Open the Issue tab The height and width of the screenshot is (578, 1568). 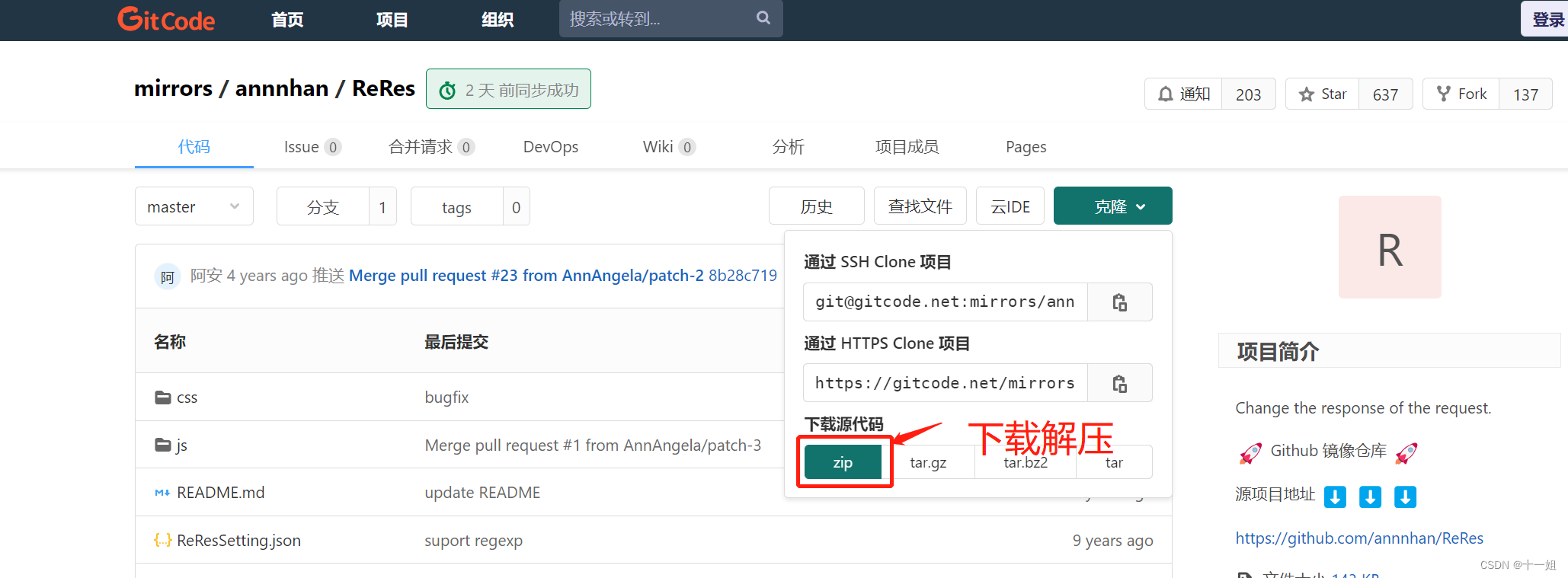click(312, 146)
